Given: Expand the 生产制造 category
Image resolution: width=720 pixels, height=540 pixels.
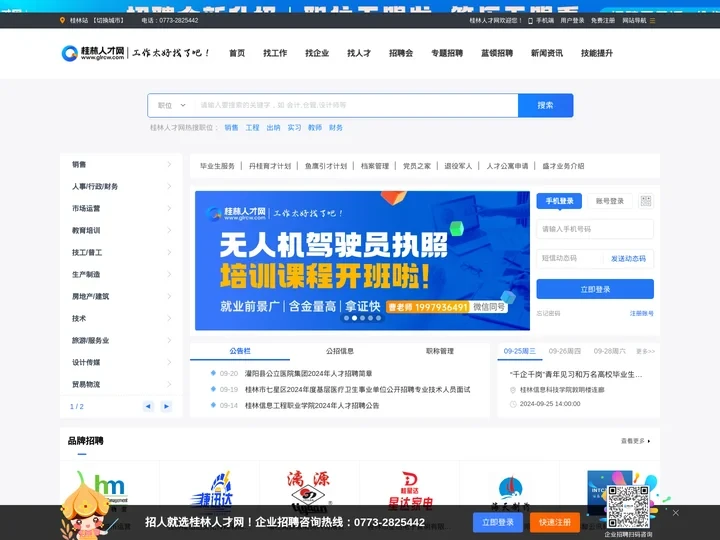Looking at the screenshot, I should 121,274.
